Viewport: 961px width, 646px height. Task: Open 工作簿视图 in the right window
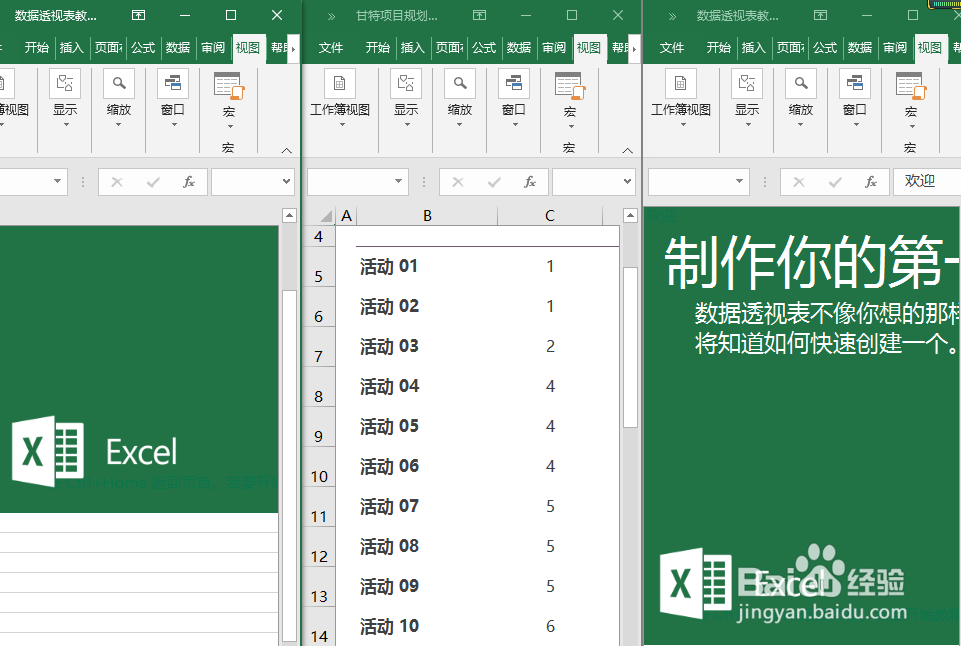click(x=681, y=99)
